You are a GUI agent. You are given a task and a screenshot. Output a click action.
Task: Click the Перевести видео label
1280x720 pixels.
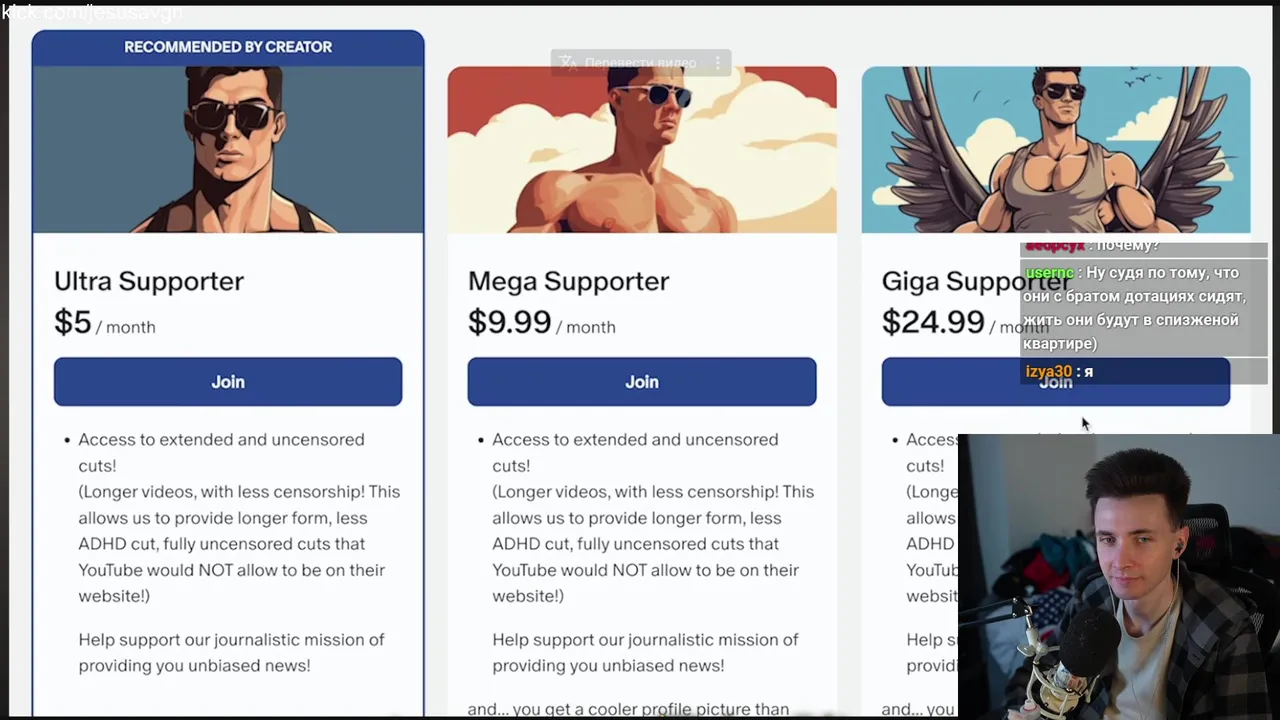click(640, 63)
